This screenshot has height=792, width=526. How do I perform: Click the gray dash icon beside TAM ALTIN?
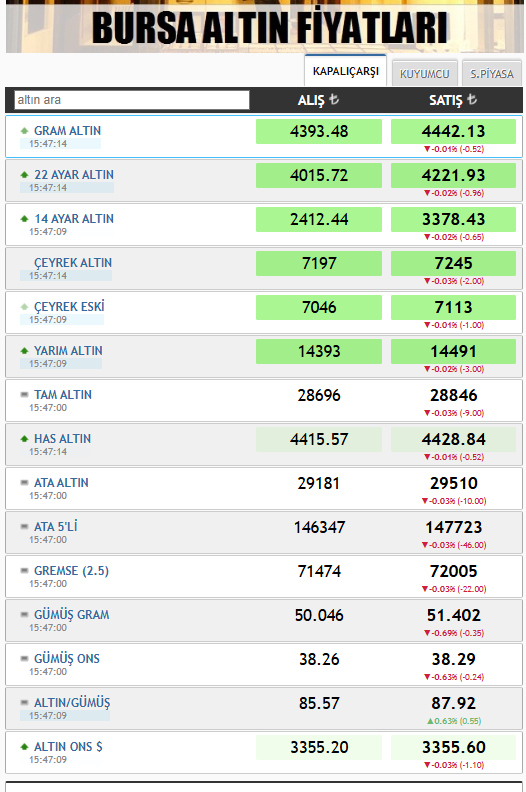24,394
